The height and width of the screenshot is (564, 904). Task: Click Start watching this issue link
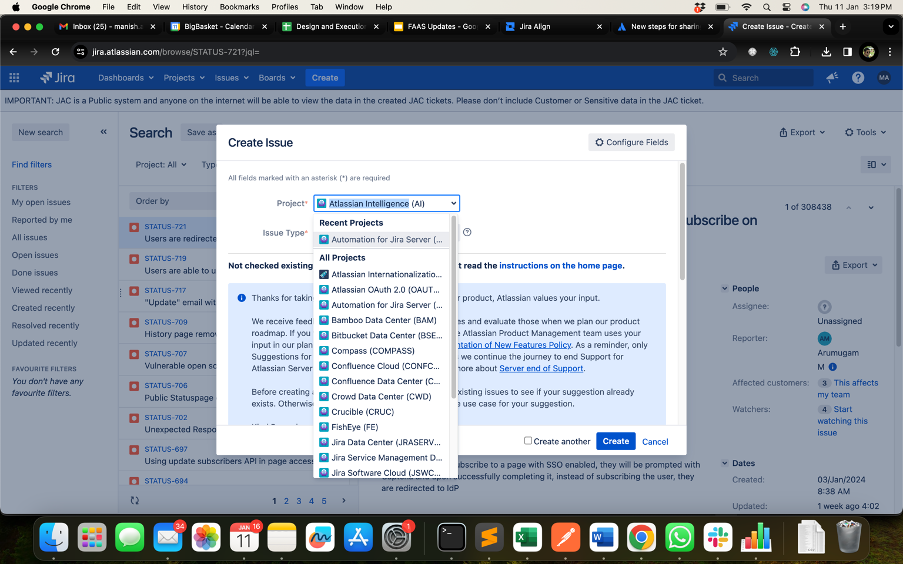pos(842,420)
